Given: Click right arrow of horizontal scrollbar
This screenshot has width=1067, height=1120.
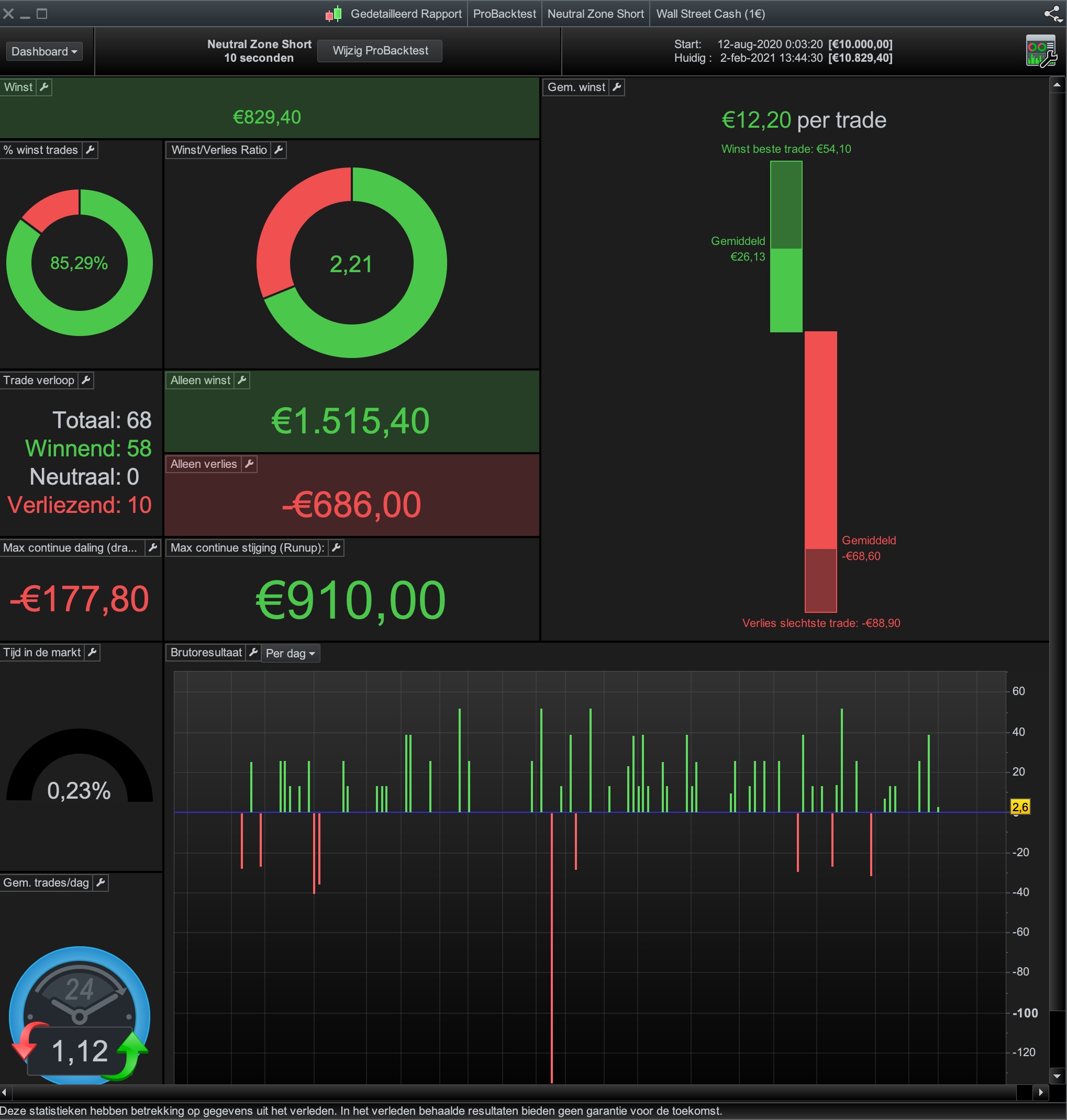Looking at the screenshot, I should coord(1041,1092).
